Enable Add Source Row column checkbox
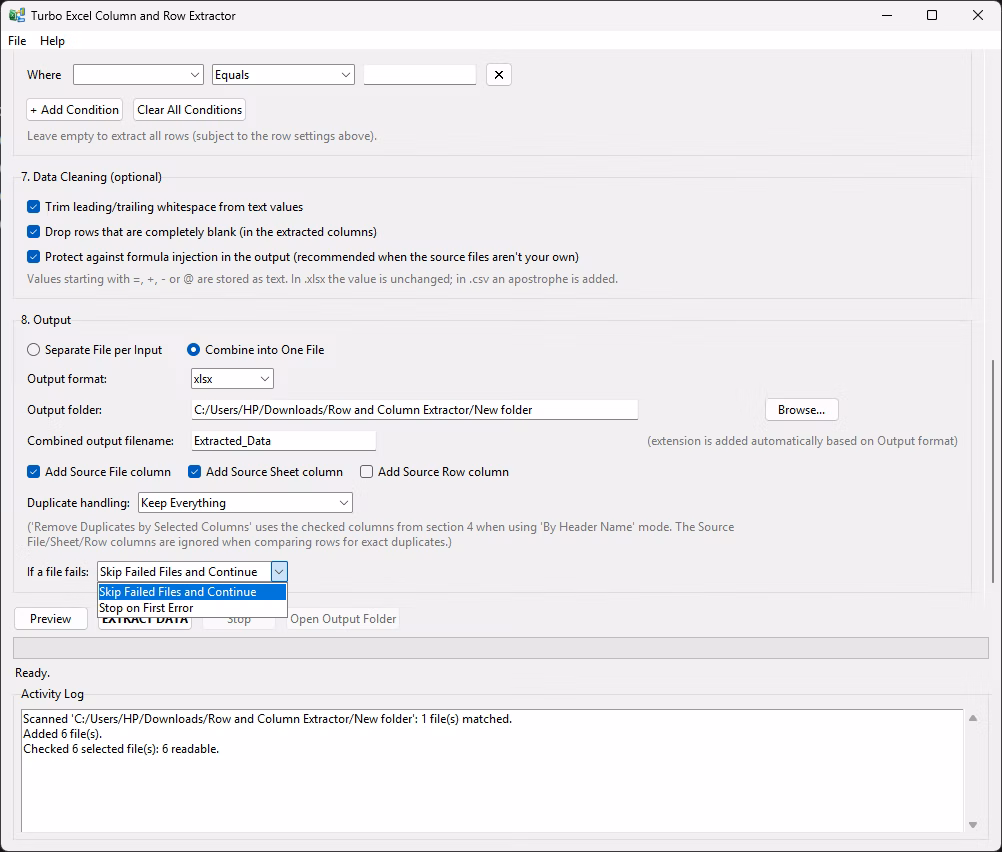Screen dimensions: 1002x852 (366, 472)
